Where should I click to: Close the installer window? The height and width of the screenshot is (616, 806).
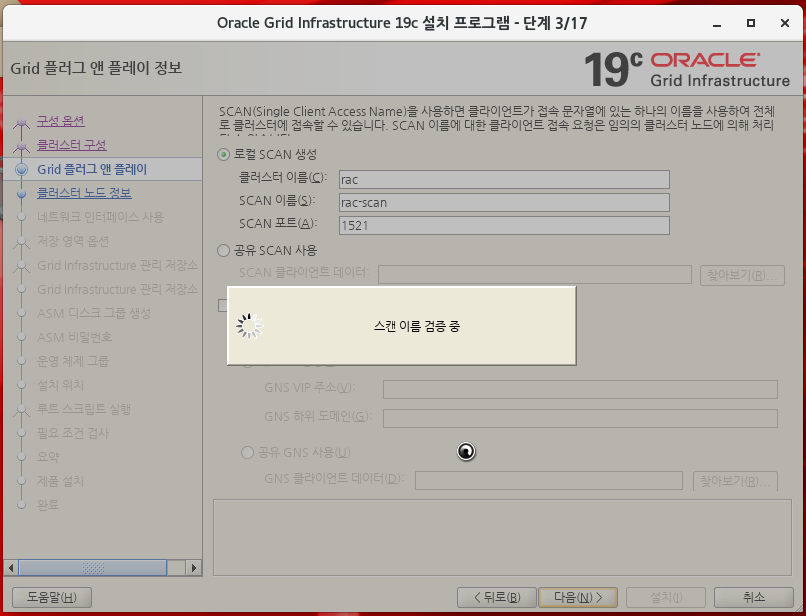[x=785, y=23]
